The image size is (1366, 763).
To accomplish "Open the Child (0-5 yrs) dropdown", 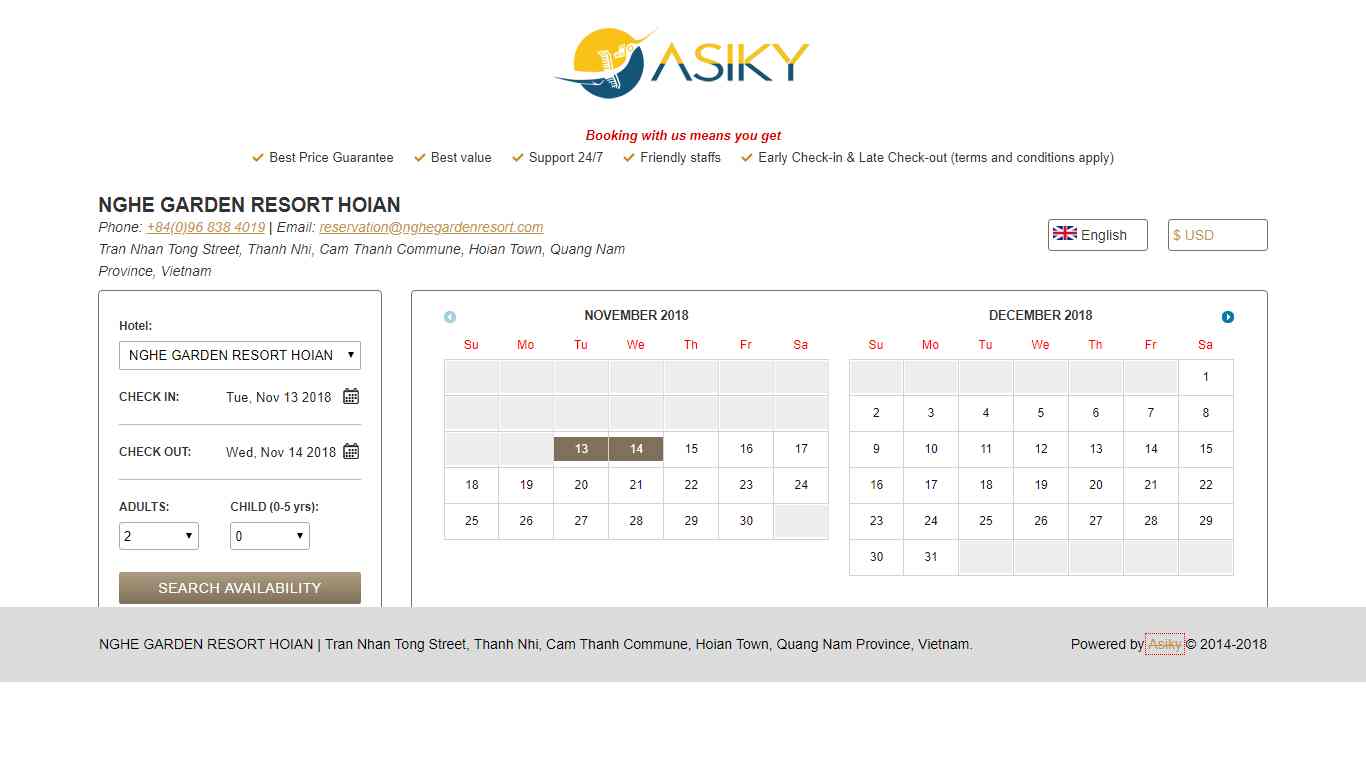I will point(270,536).
